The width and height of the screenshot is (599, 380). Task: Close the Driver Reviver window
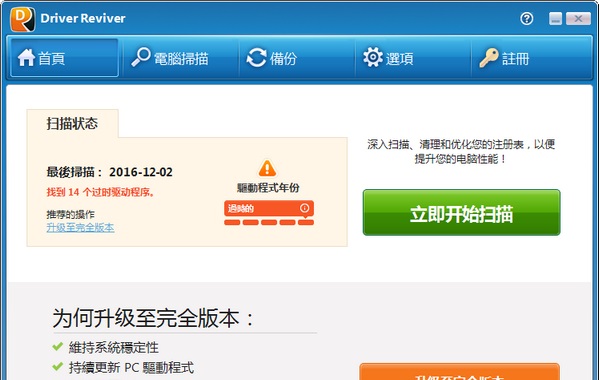pyautogui.click(x=578, y=18)
